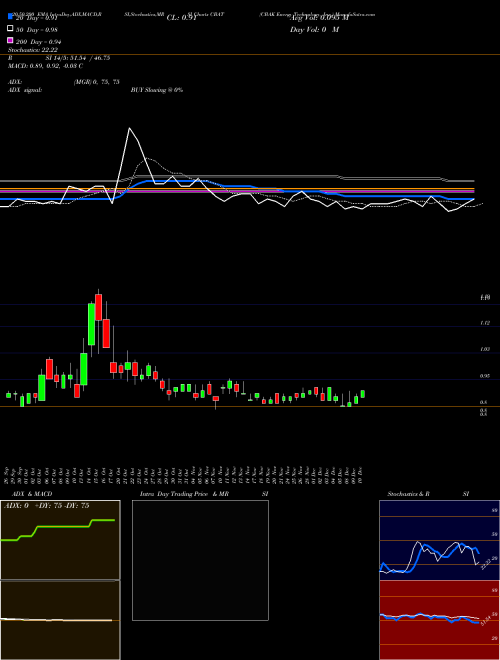Click the white line's spike peak in upper chart
Viewport: 500px width, 660px height.
coord(130,128)
